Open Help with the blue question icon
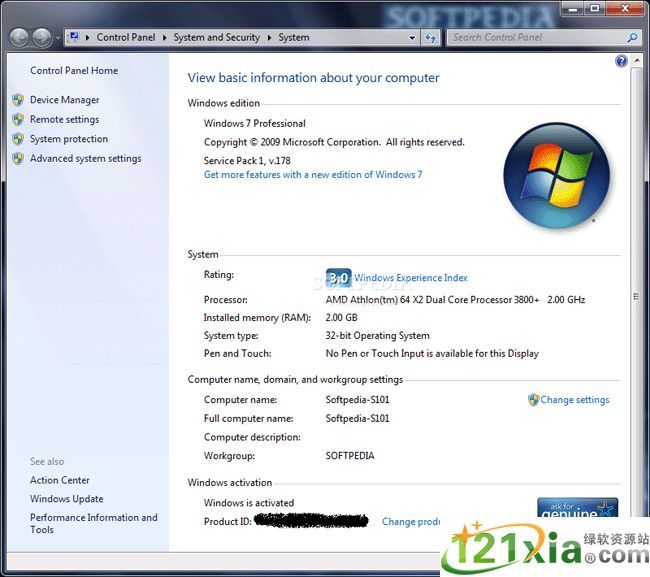This screenshot has width=650, height=577. [621, 61]
